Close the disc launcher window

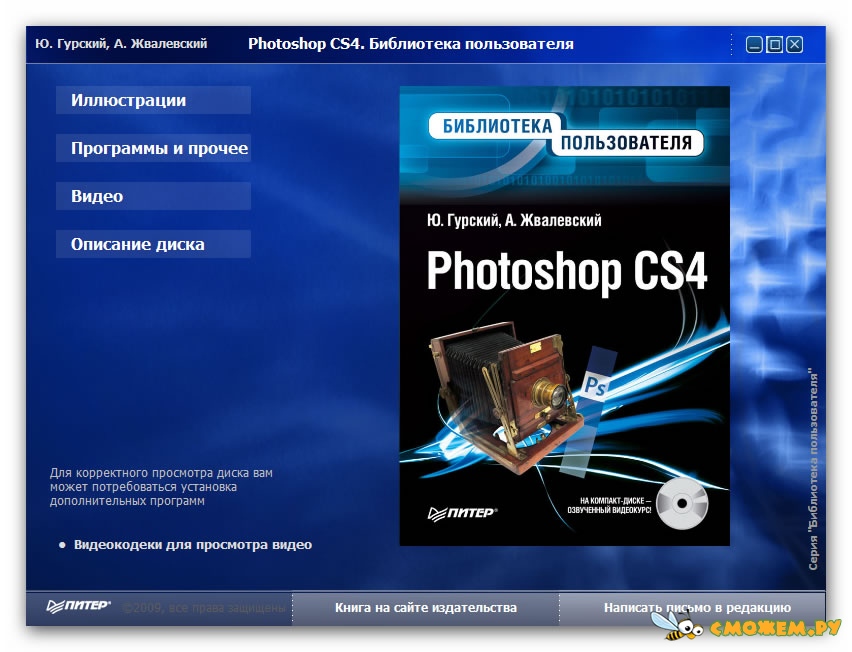tap(794, 45)
